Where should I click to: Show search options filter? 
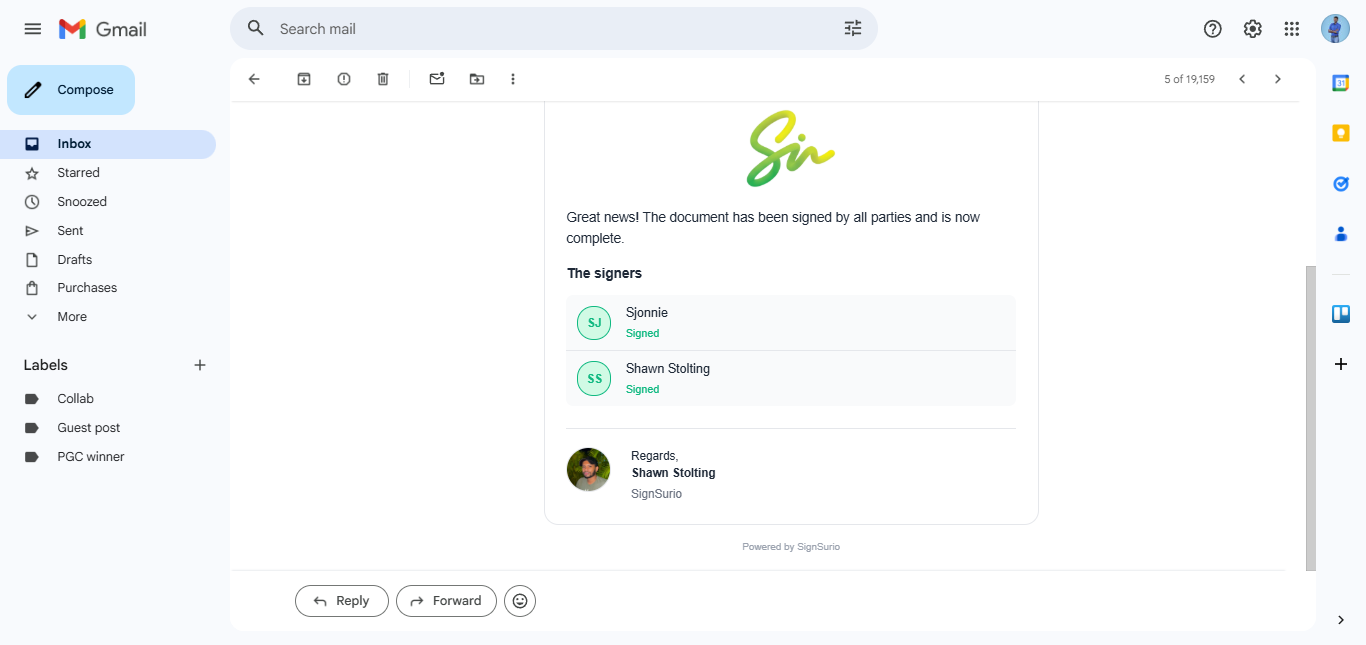point(853,29)
